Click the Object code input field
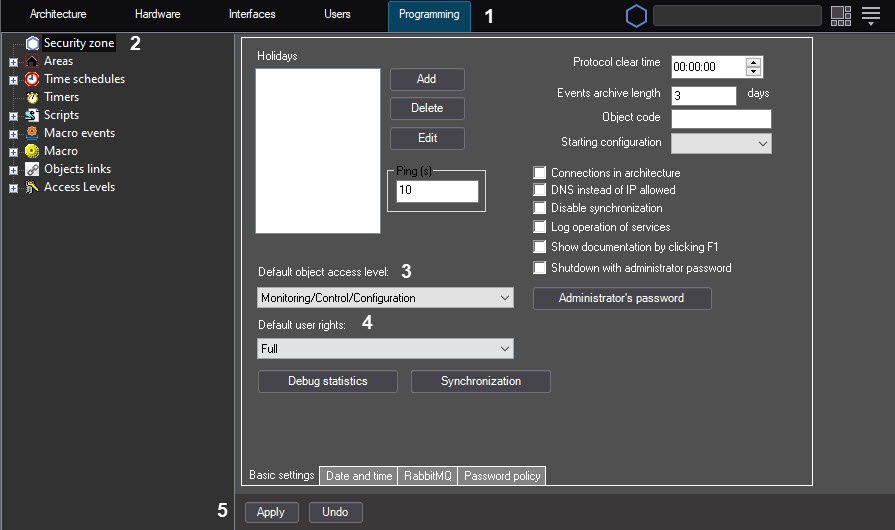 [x=721, y=119]
